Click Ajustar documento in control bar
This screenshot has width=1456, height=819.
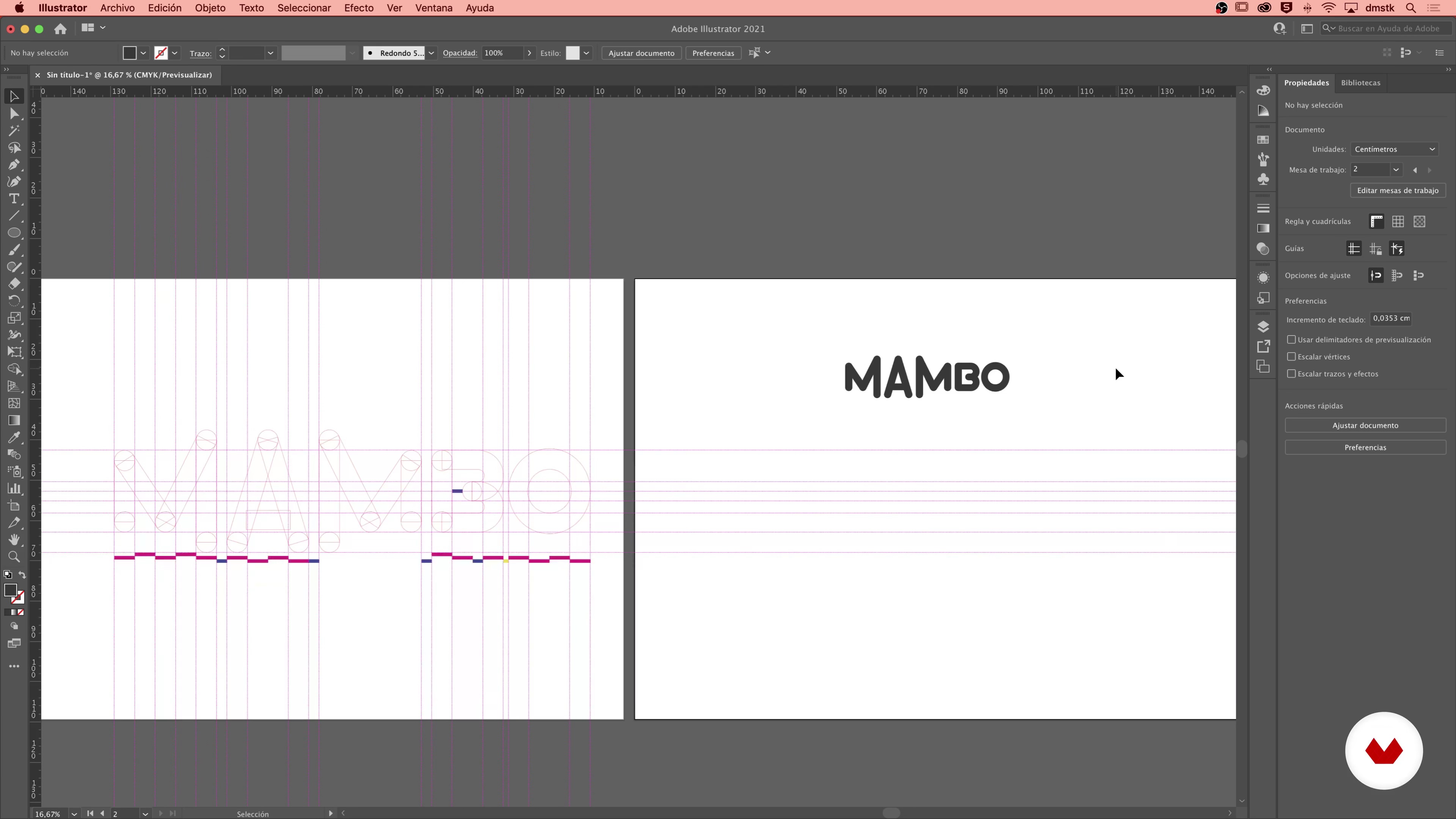(x=642, y=53)
